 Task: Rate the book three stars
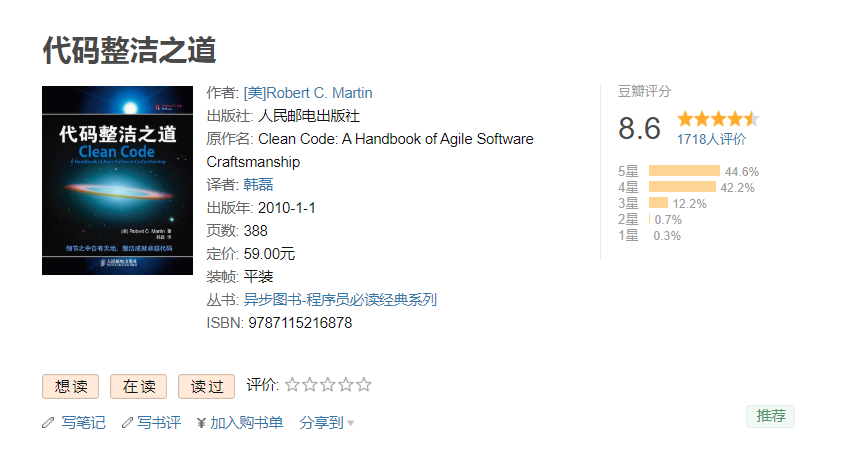tap(328, 385)
